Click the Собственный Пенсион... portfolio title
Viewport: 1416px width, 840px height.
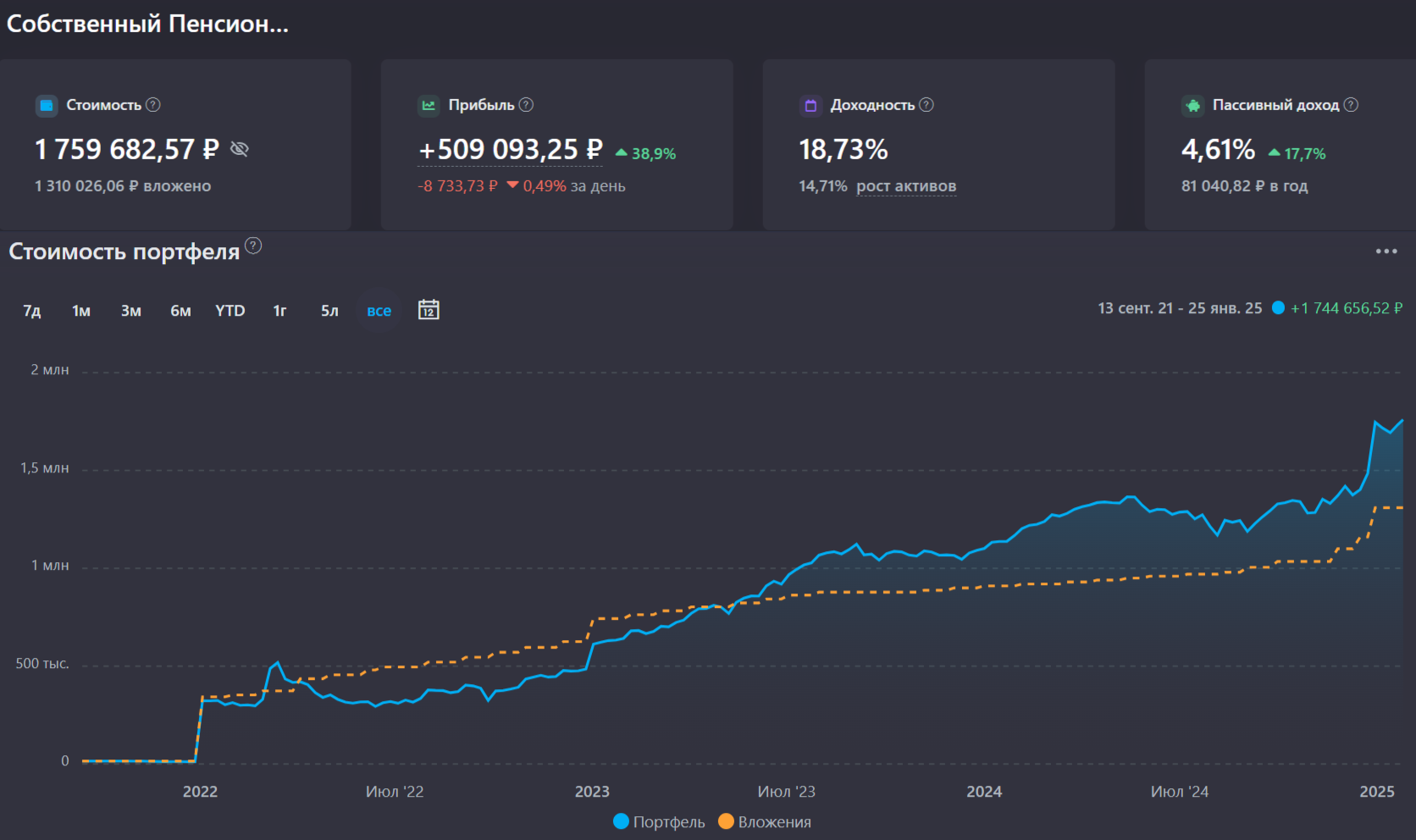coord(147,24)
